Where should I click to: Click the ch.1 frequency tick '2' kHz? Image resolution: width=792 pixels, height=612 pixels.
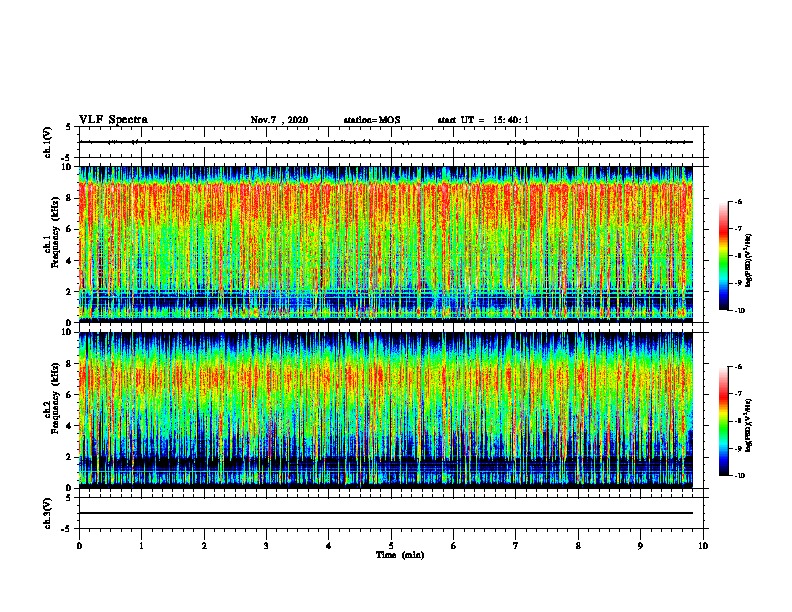coord(69,291)
